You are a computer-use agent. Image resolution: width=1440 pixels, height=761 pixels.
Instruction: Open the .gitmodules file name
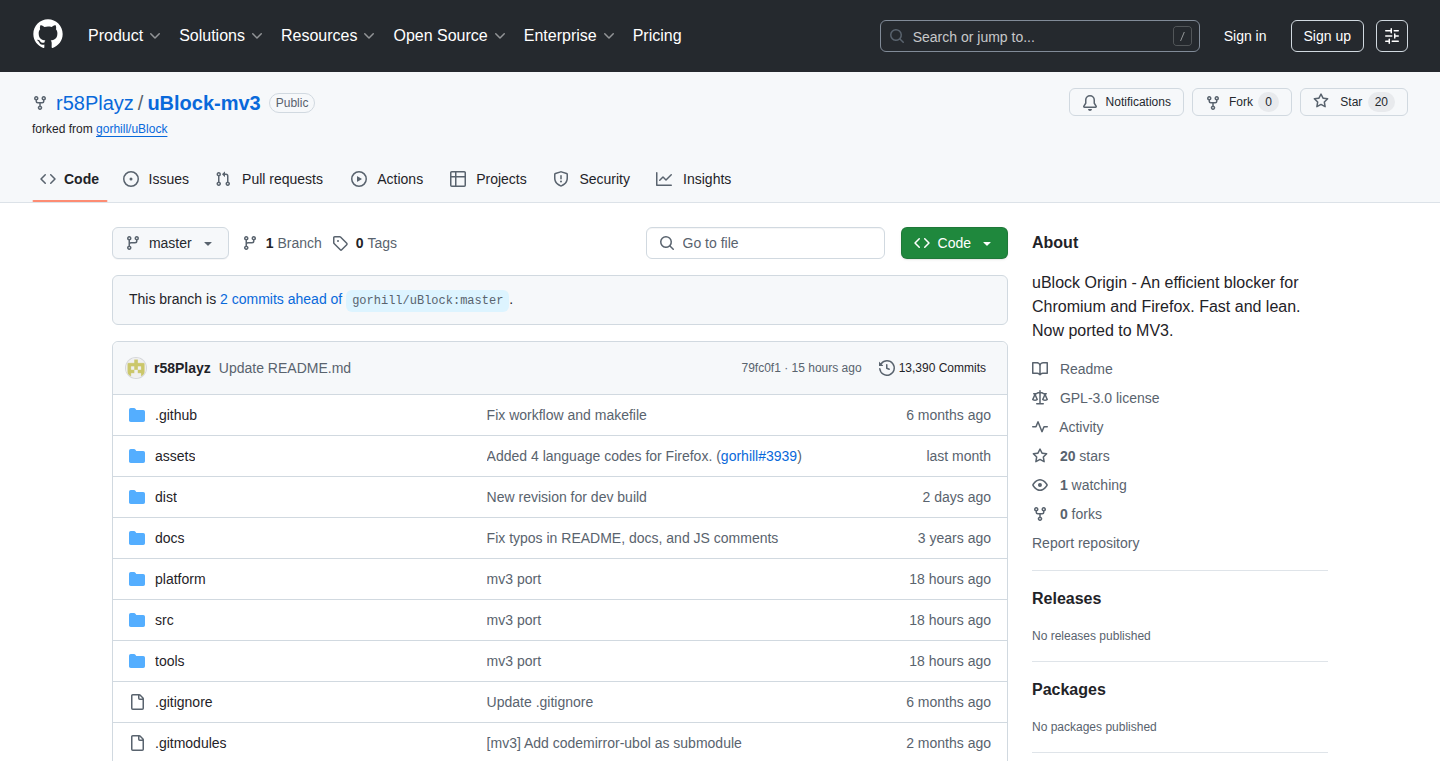coord(191,743)
